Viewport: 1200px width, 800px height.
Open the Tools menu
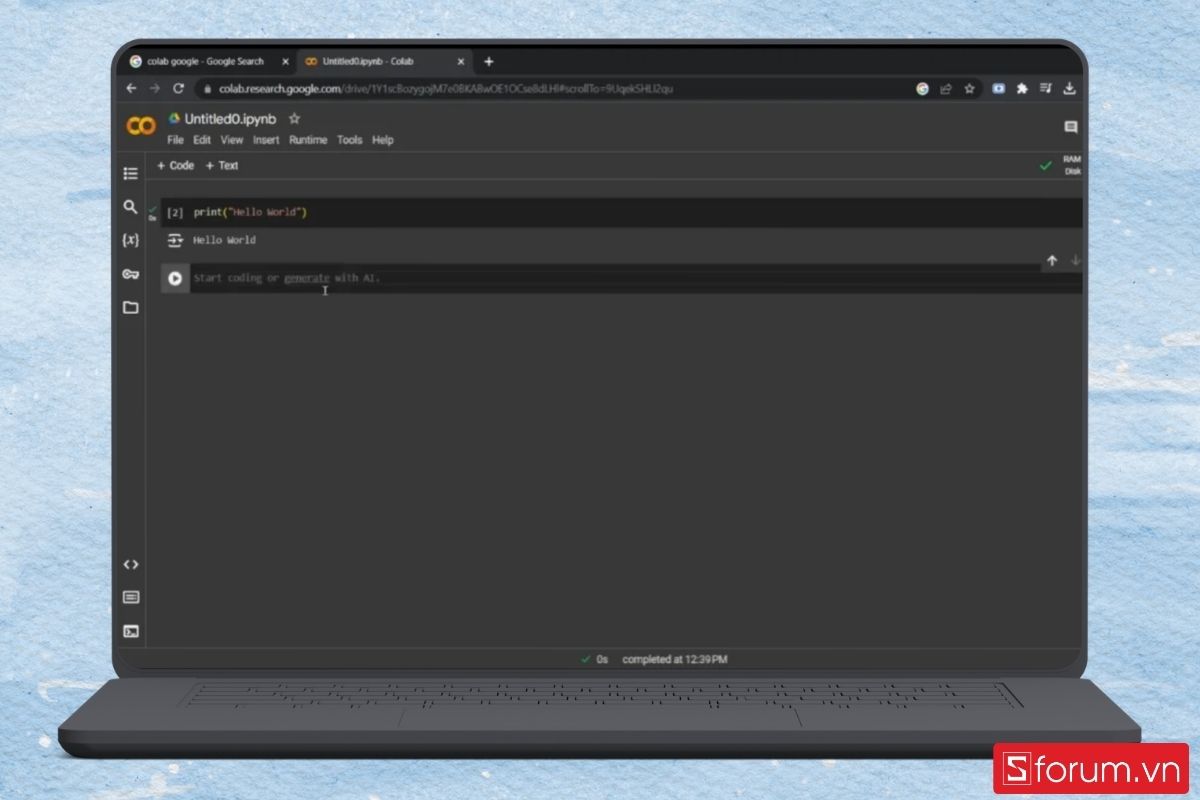tap(349, 140)
